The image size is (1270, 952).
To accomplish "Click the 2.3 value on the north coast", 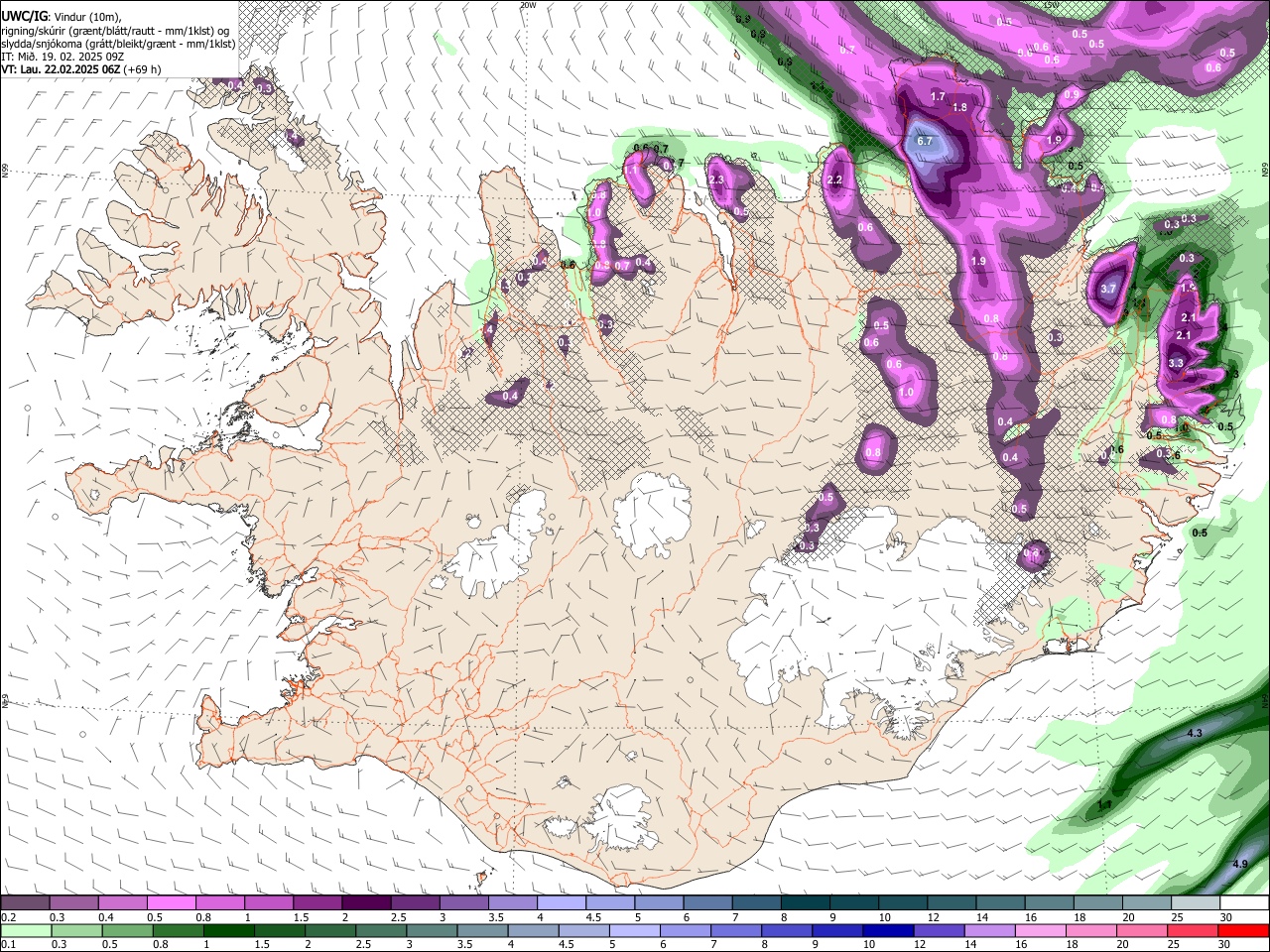I will click(717, 179).
